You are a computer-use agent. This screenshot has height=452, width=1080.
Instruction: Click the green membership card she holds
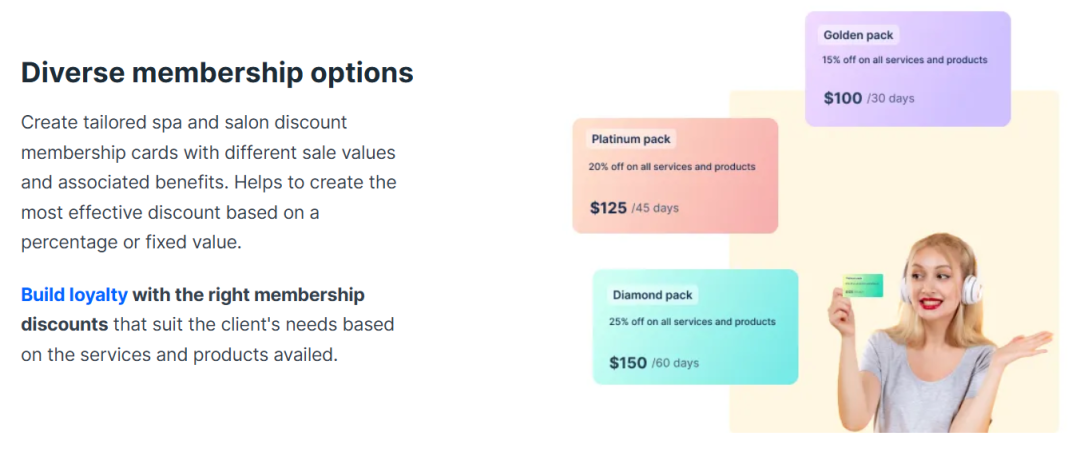pos(863,286)
